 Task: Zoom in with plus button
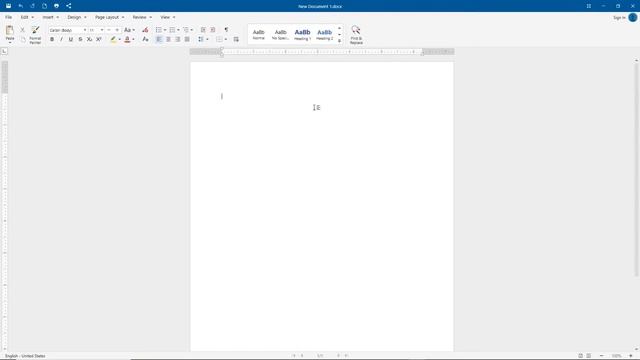[631, 356]
